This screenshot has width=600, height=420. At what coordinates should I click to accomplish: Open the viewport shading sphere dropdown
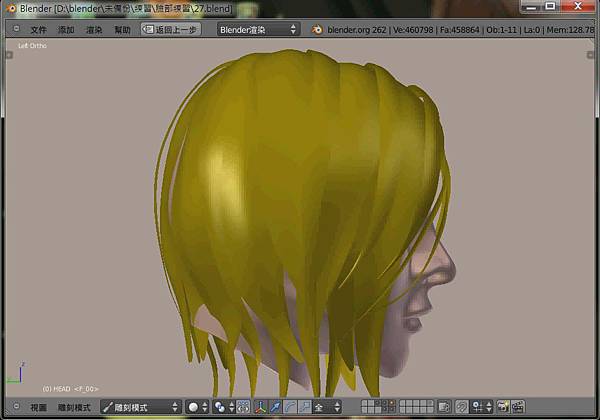[x=197, y=407]
